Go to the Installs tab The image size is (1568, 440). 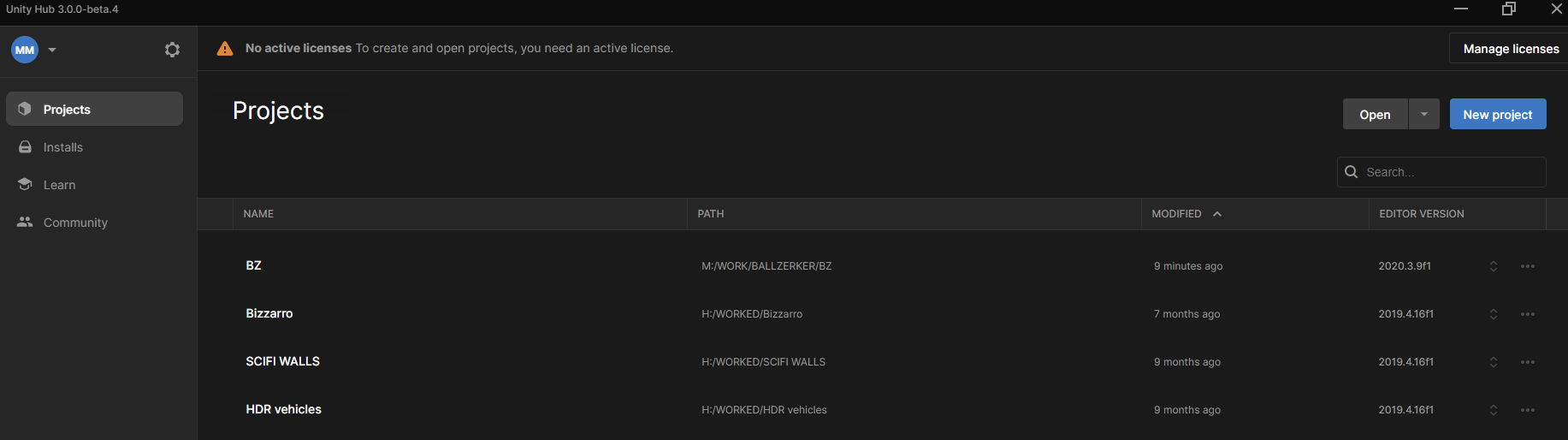(63, 147)
